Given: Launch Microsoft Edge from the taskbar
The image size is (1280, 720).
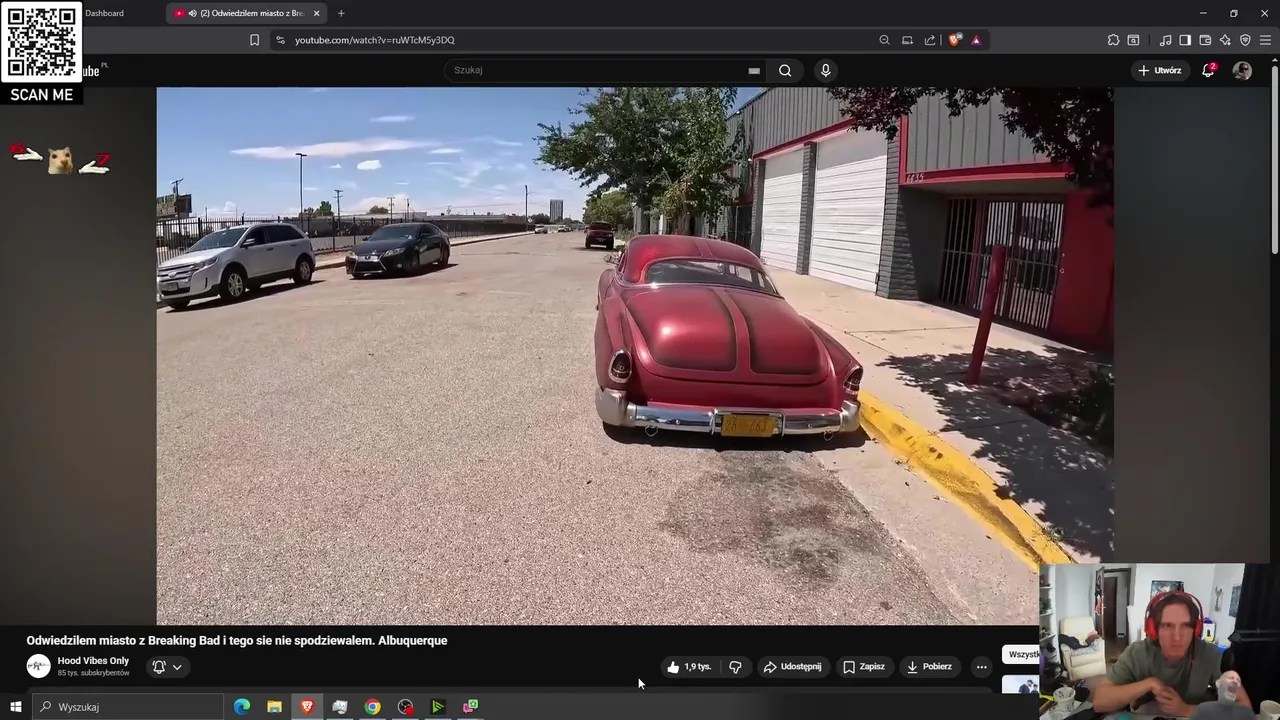Looking at the screenshot, I should (x=242, y=707).
